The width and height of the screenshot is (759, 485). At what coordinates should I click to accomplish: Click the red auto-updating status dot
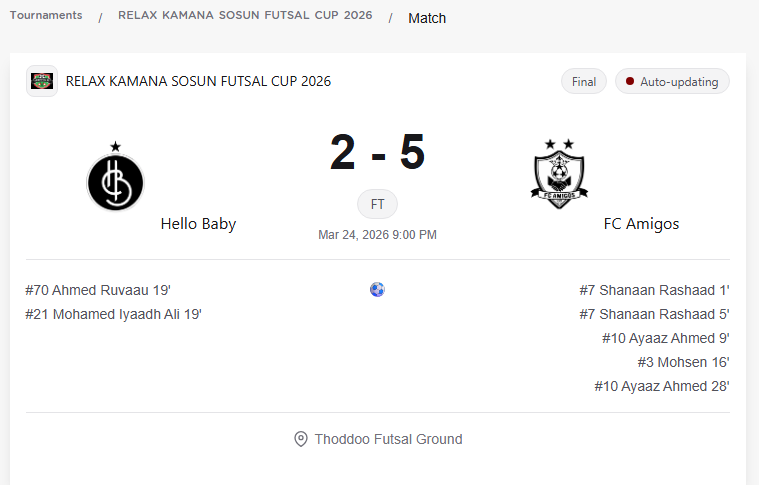click(x=630, y=82)
